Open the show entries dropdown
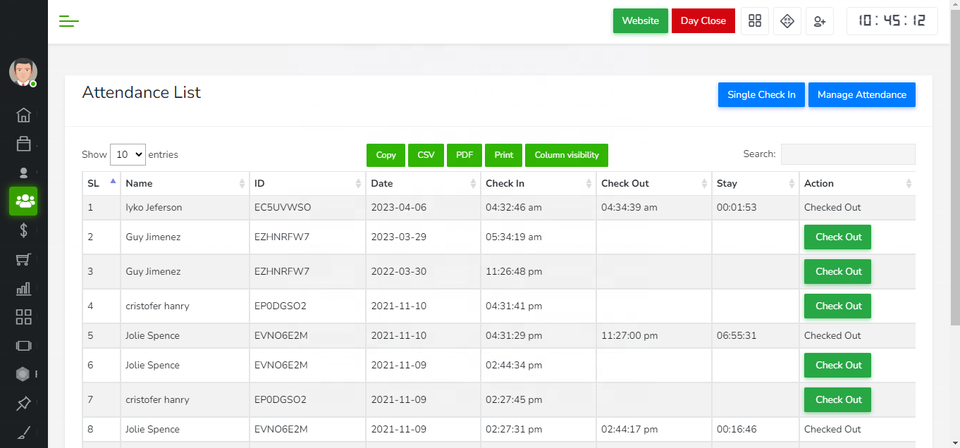This screenshot has width=960, height=448. click(x=127, y=155)
